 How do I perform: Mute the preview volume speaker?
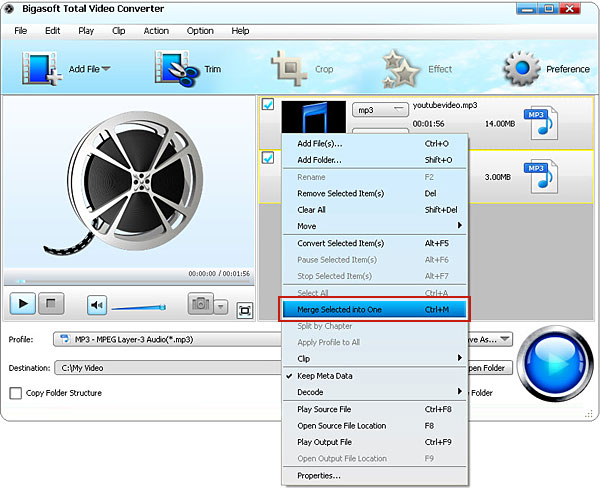pos(97,305)
